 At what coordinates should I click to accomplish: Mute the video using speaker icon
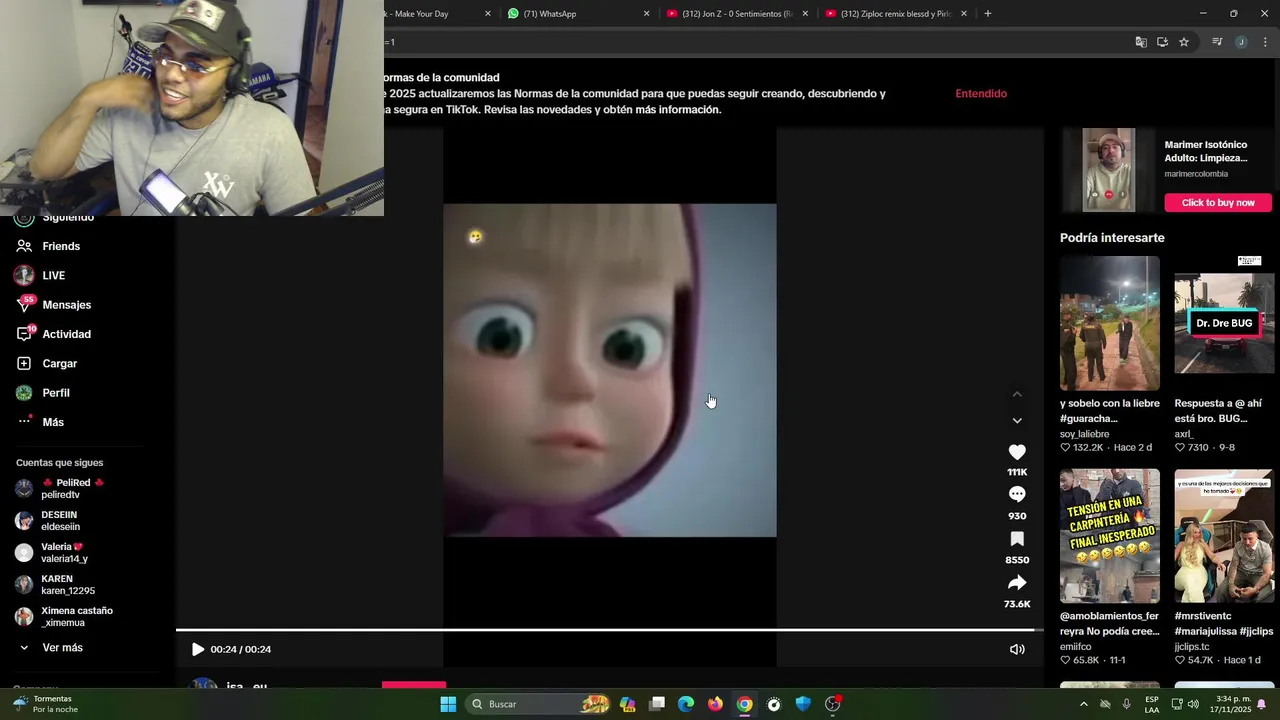click(x=1017, y=649)
